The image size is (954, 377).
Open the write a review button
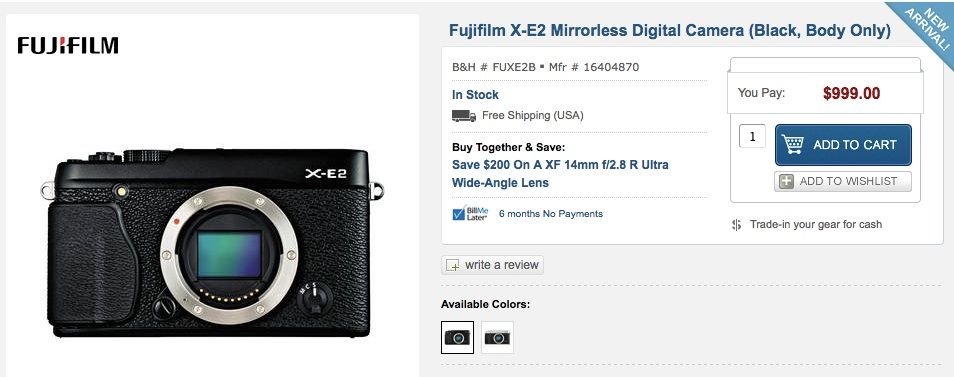(x=492, y=265)
